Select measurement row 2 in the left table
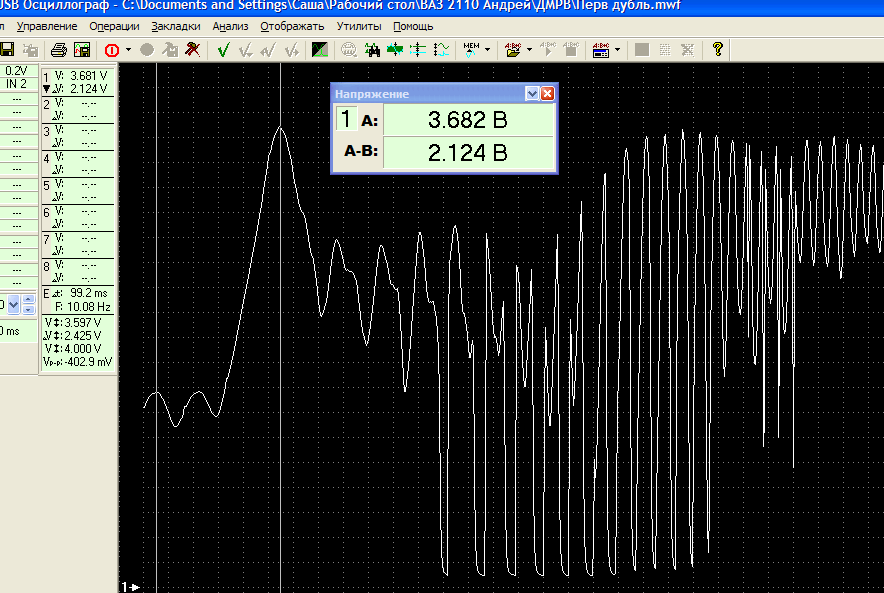This screenshot has height=593, width=884. 78,110
